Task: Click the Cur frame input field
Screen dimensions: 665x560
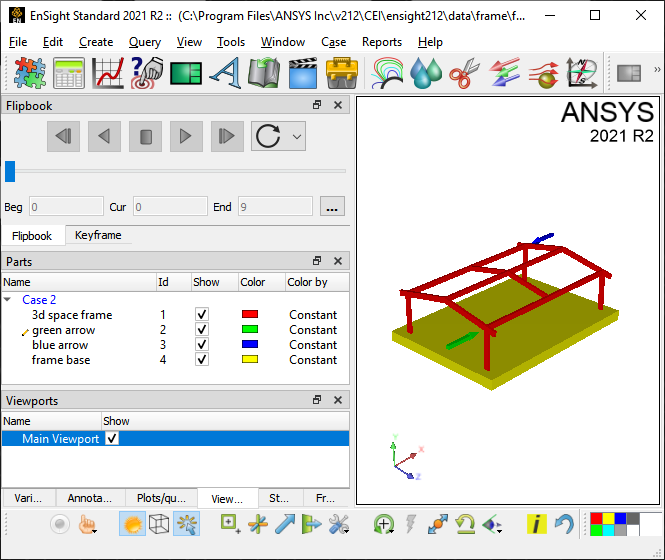Action: pos(170,207)
